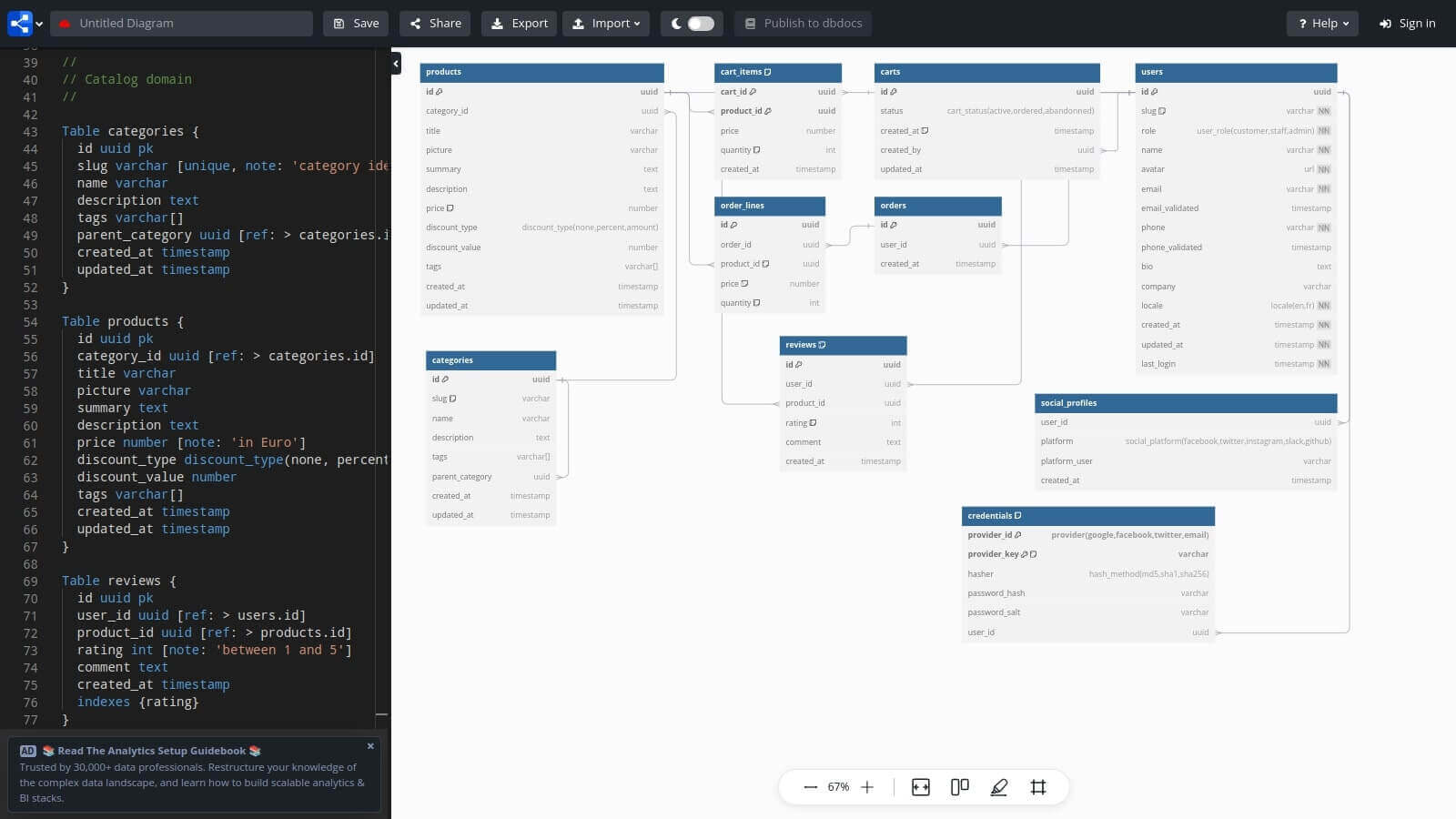Zoom out with the minus icon
The height and width of the screenshot is (819, 1456).
click(810, 787)
